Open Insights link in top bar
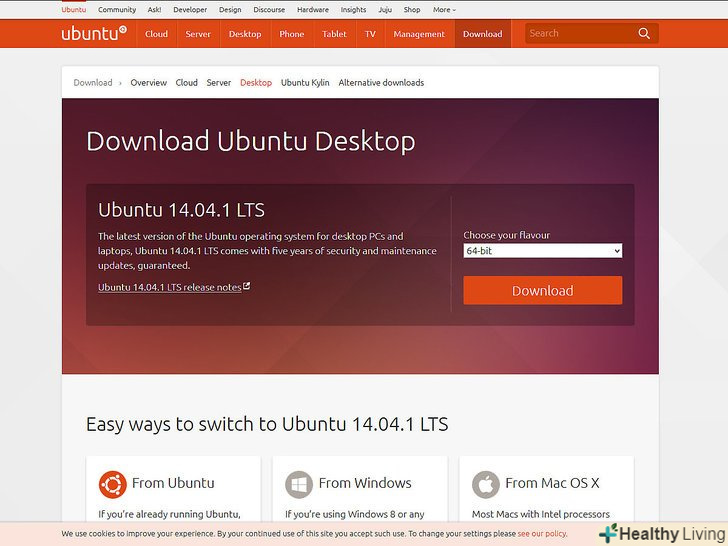728x546 pixels. pyautogui.click(x=353, y=9)
